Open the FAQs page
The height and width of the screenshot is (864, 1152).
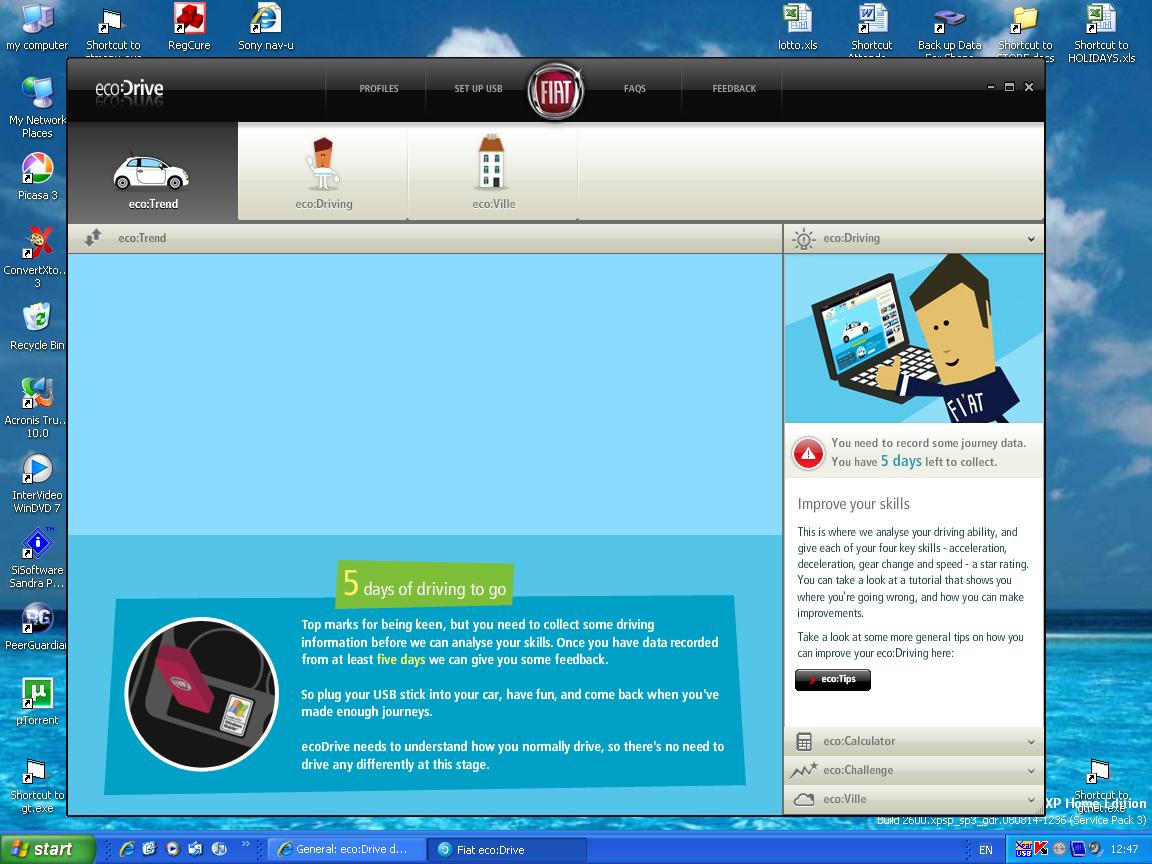(635, 89)
